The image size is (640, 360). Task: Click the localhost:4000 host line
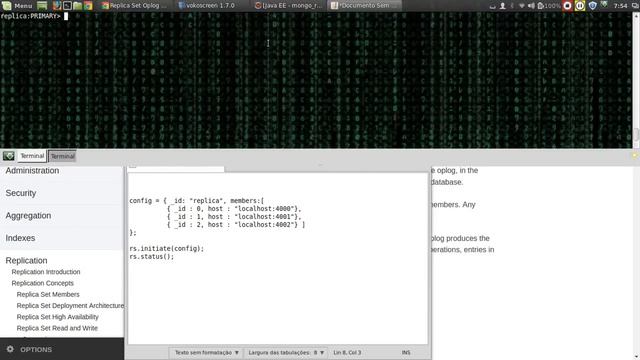[x=234, y=209]
